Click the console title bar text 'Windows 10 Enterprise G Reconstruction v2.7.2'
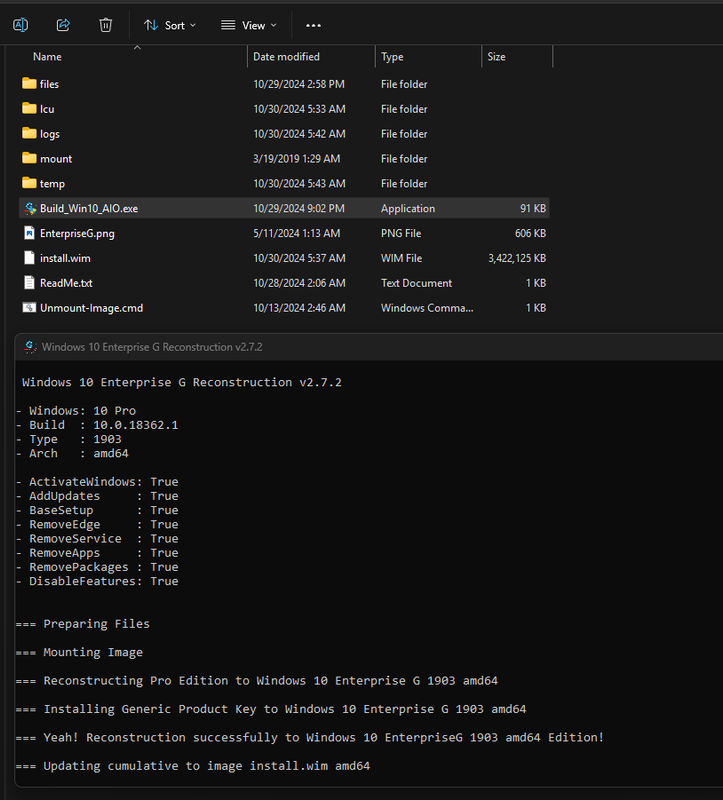Image resolution: width=723 pixels, height=800 pixels. point(152,347)
